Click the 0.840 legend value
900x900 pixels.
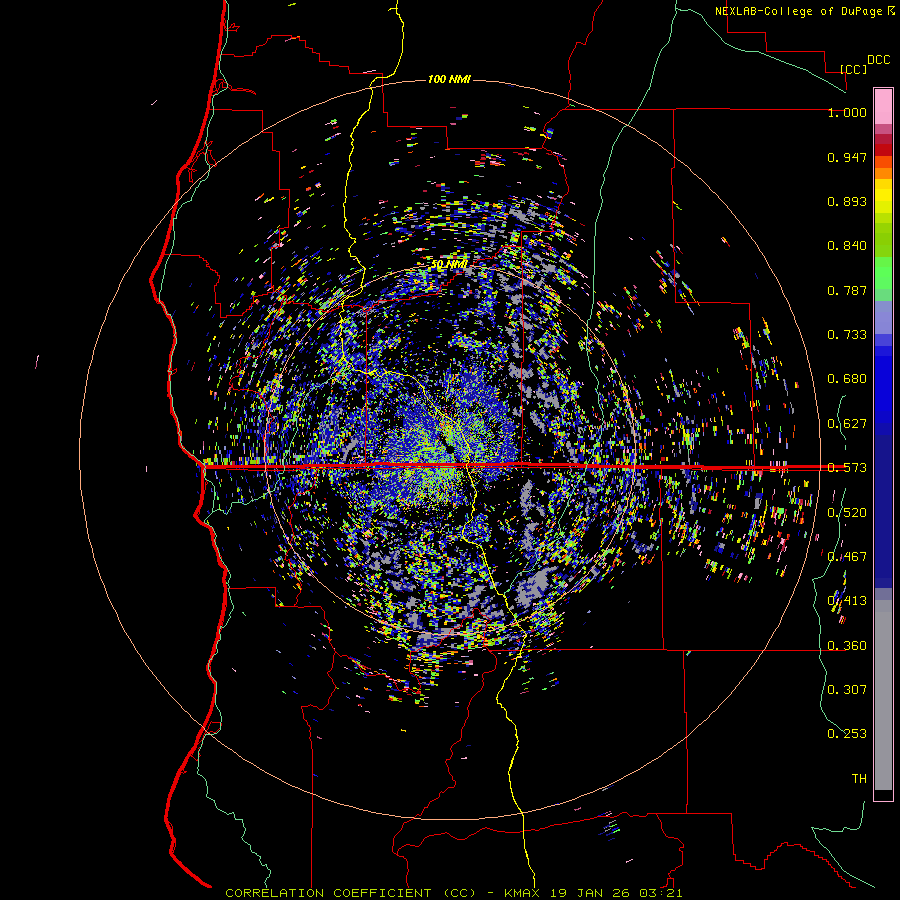(x=847, y=246)
